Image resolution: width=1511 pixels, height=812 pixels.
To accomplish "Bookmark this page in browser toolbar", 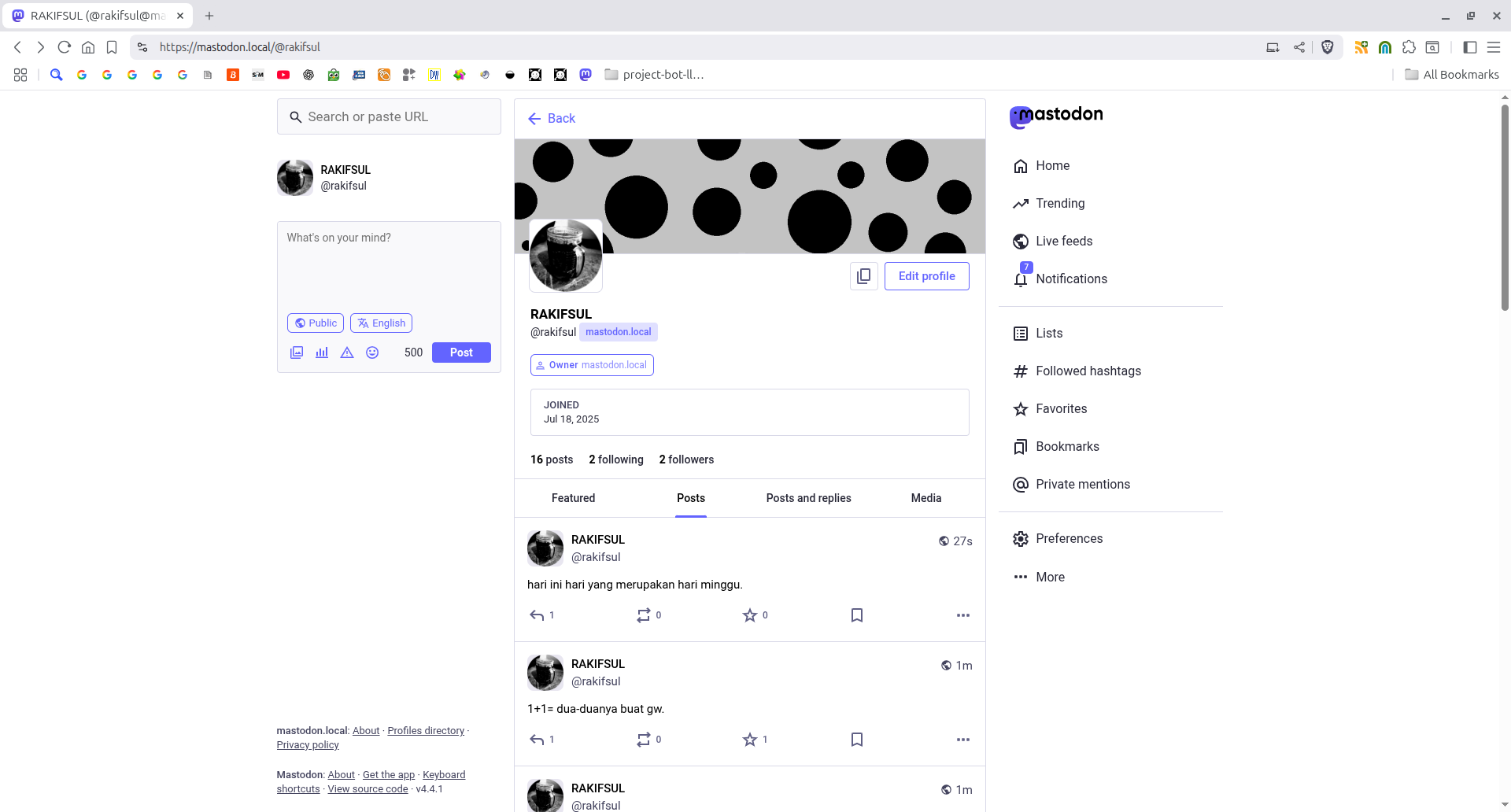I will [x=112, y=47].
